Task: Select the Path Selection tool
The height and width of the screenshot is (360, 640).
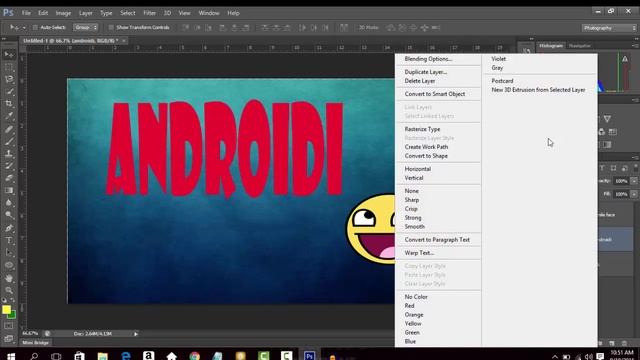Action: coord(9,253)
